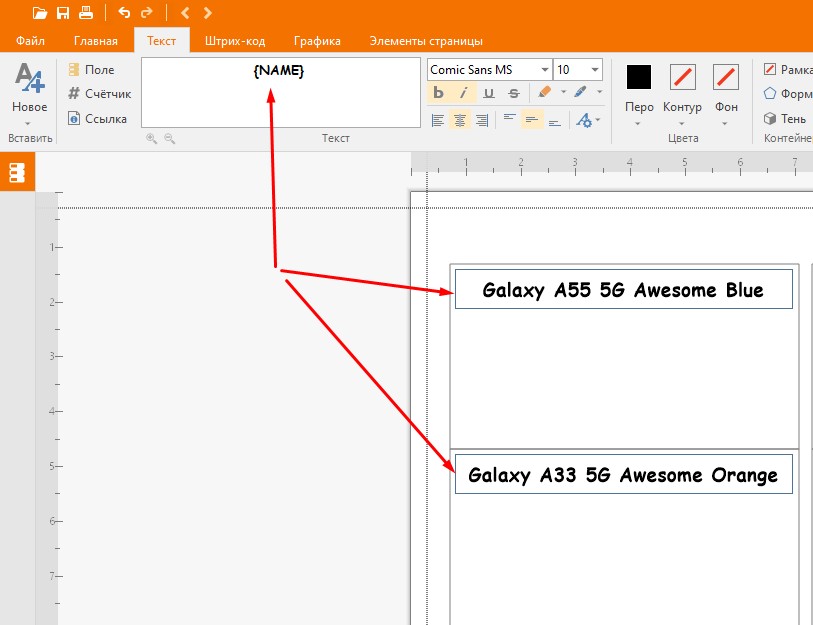Click the black Перо color swatch
Image resolution: width=813 pixels, height=625 pixels.
[638, 77]
